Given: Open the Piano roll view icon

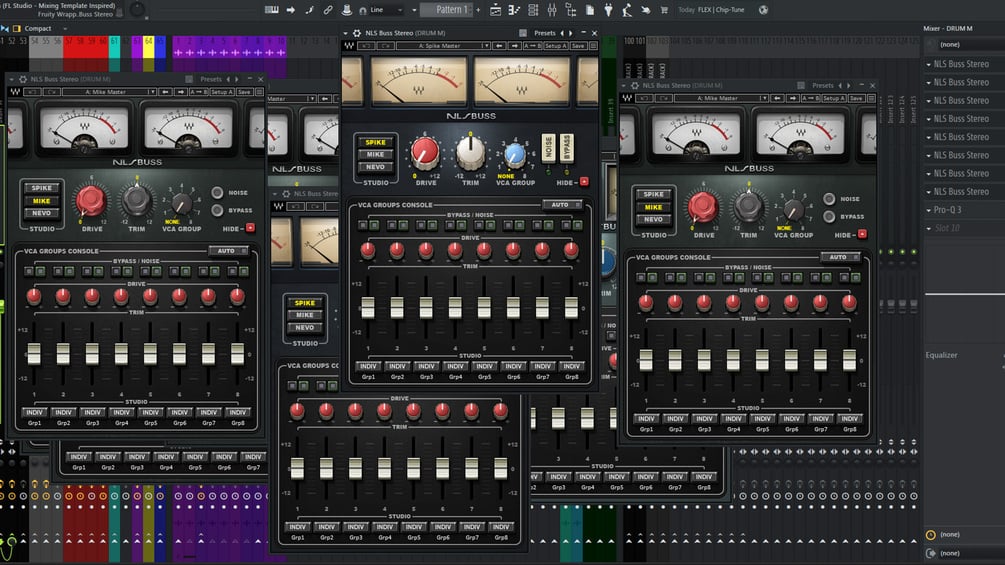Looking at the screenshot, I should click(x=514, y=10).
